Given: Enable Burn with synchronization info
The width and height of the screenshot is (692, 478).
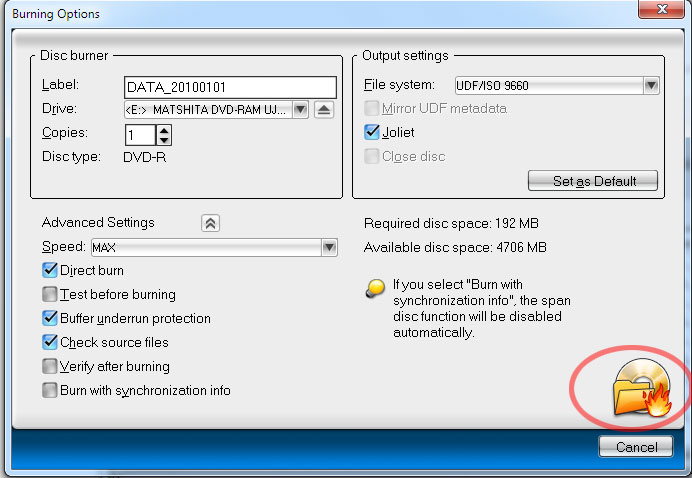Looking at the screenshot, I should coord(50,390).
